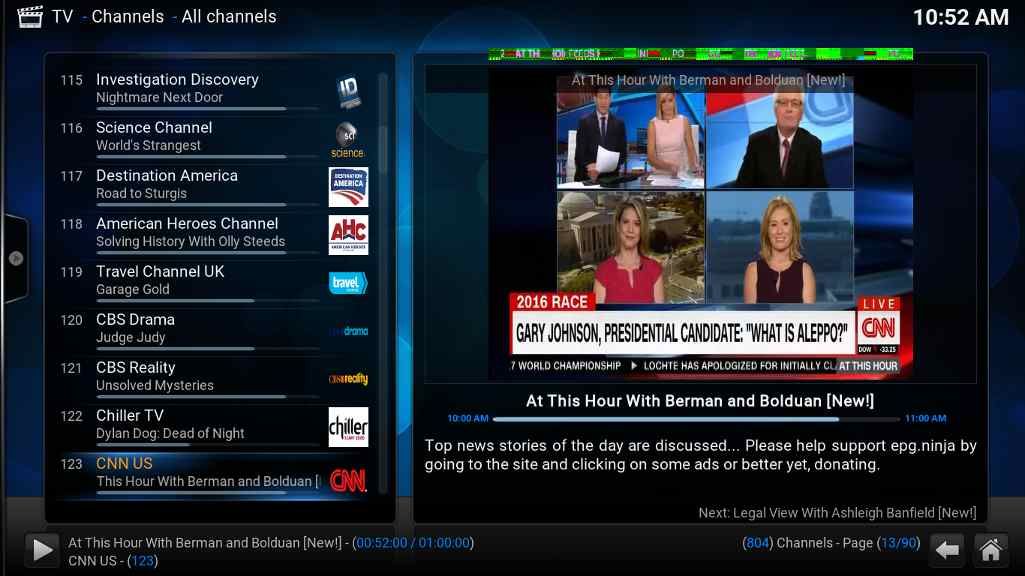Image resolution: width=1025 pixels, height=576 pixels.
Task: Click the CBS Drama logo
Action: (349, 331)
